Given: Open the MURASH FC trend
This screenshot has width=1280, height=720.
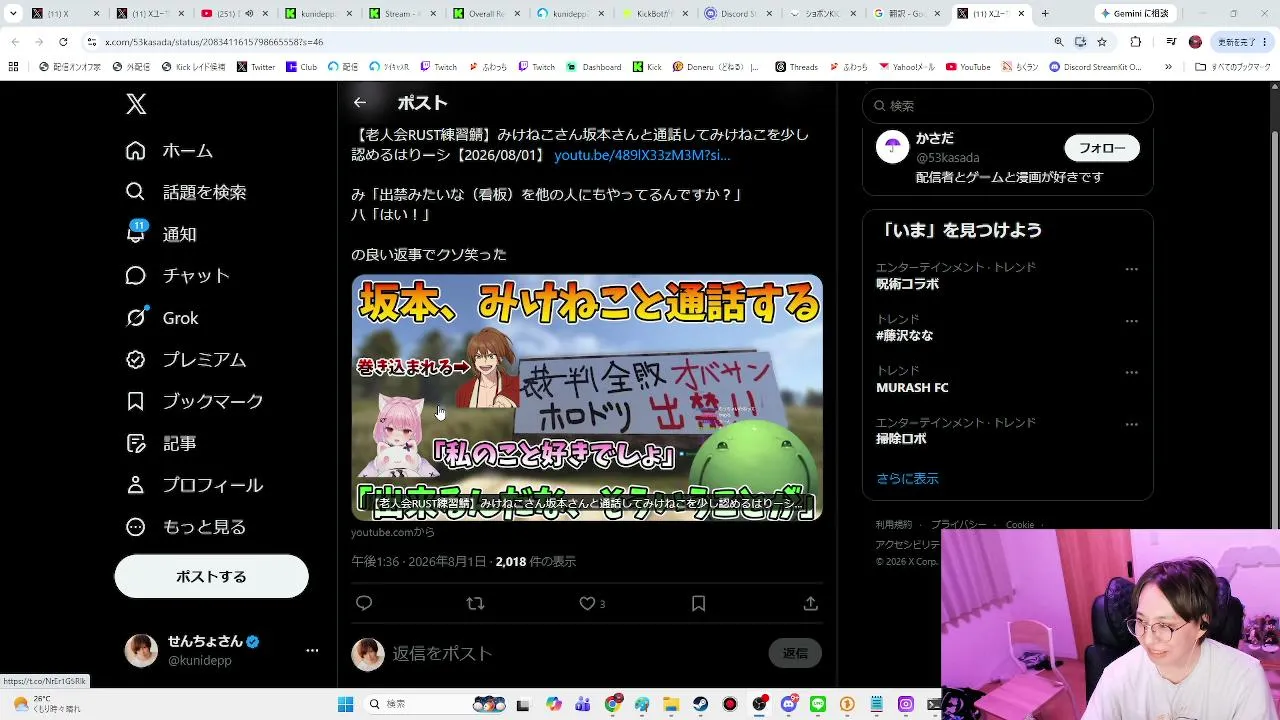Looking at the screenshot, I should click(x=912, y=387).
